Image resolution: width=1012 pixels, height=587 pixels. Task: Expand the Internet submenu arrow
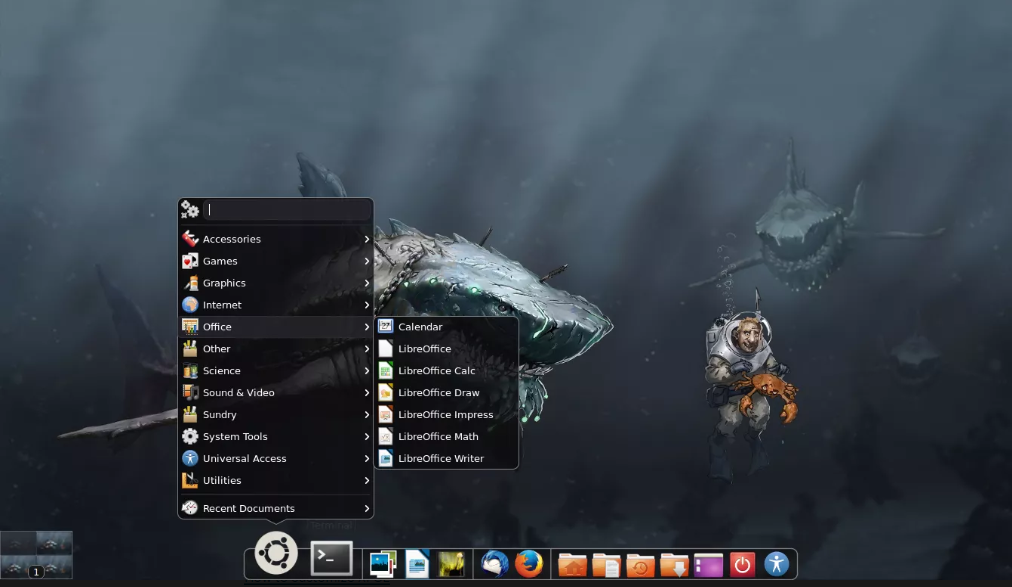[x=367, y=304]
